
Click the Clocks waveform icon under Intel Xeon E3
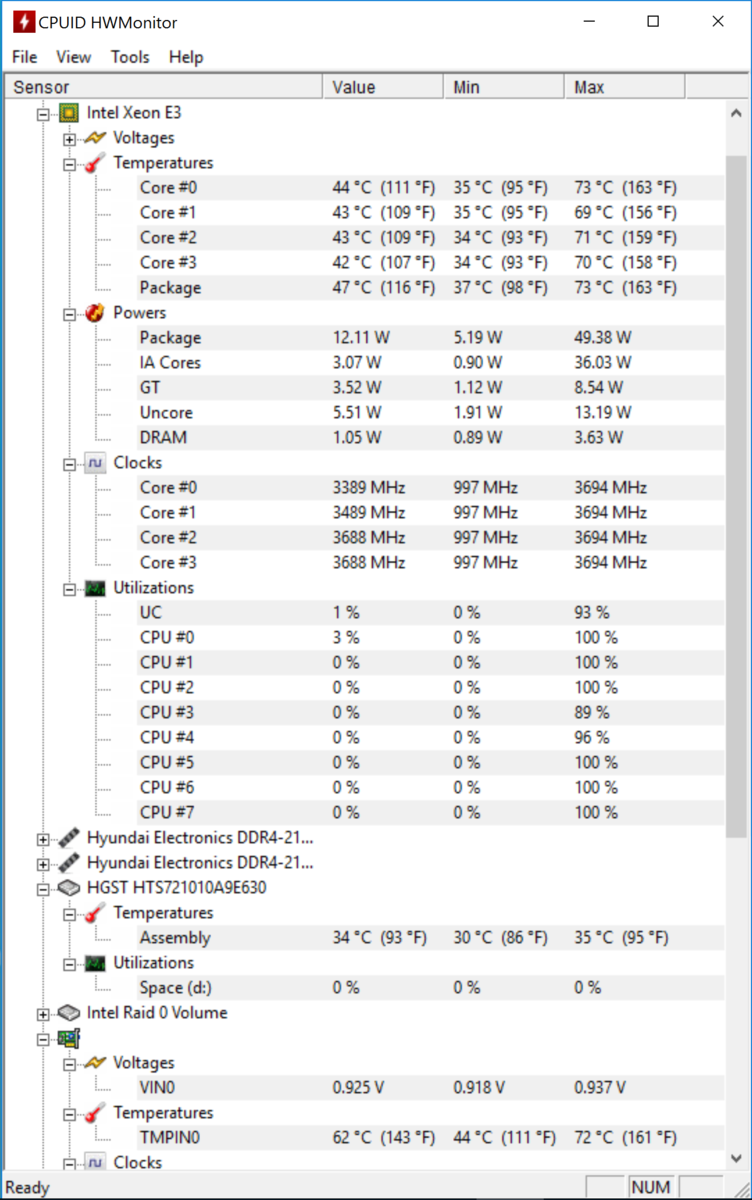pos(95,463)
